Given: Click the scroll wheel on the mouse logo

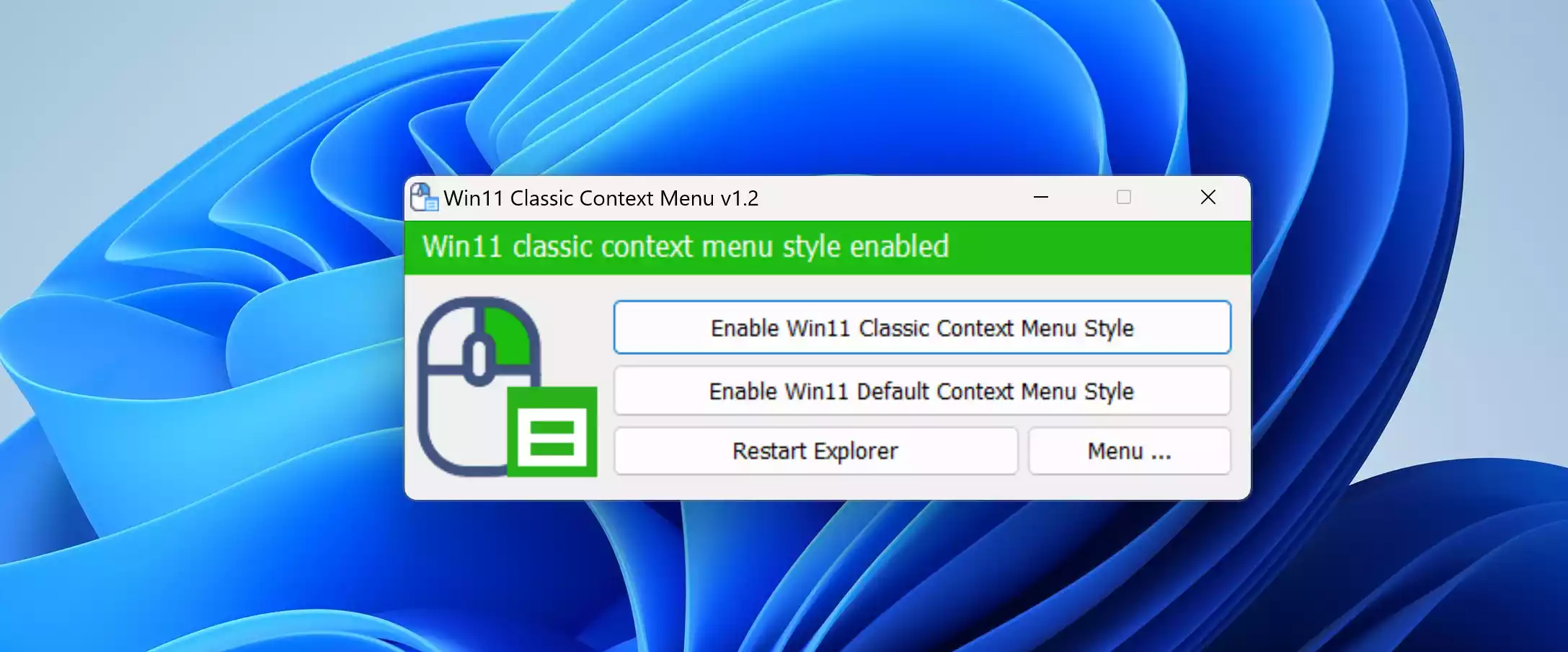Looking at the screenshot, I should (x=479, y=358).
